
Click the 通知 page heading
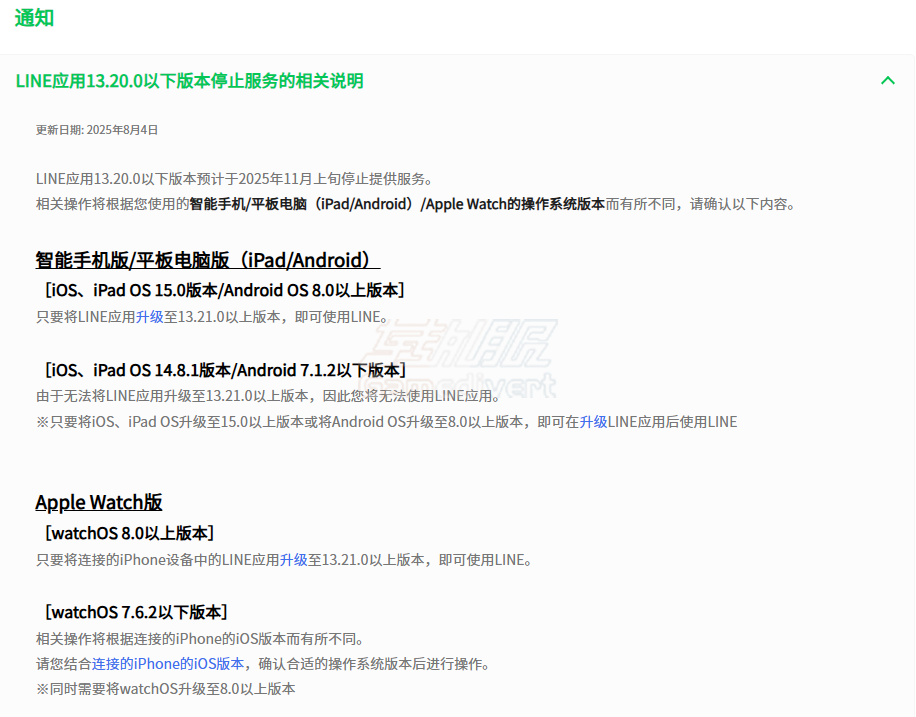pyautogui.click(x=34, y=18)
